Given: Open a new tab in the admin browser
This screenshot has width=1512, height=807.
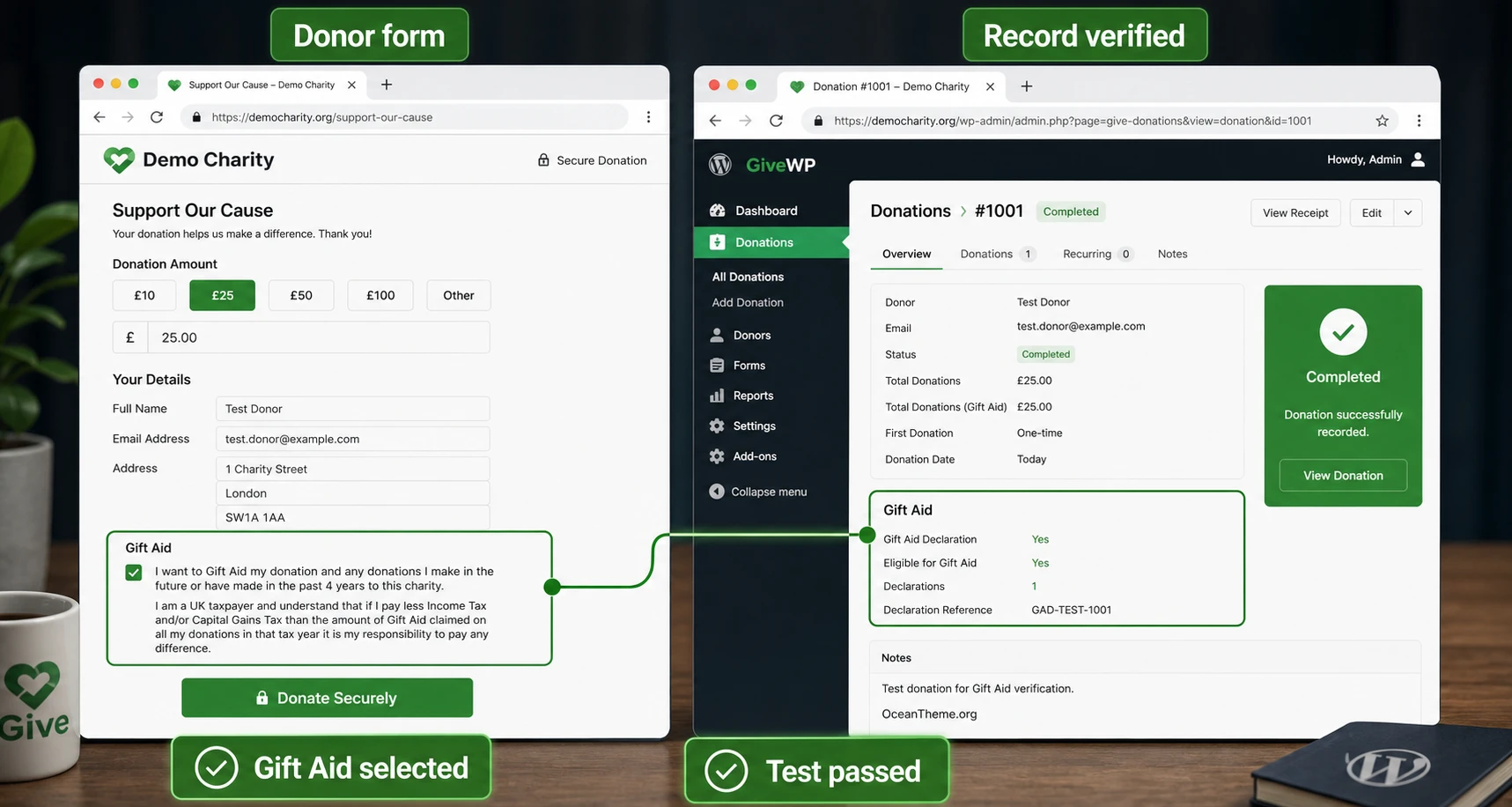Looking at the screenshot, I should [1027, 86].
